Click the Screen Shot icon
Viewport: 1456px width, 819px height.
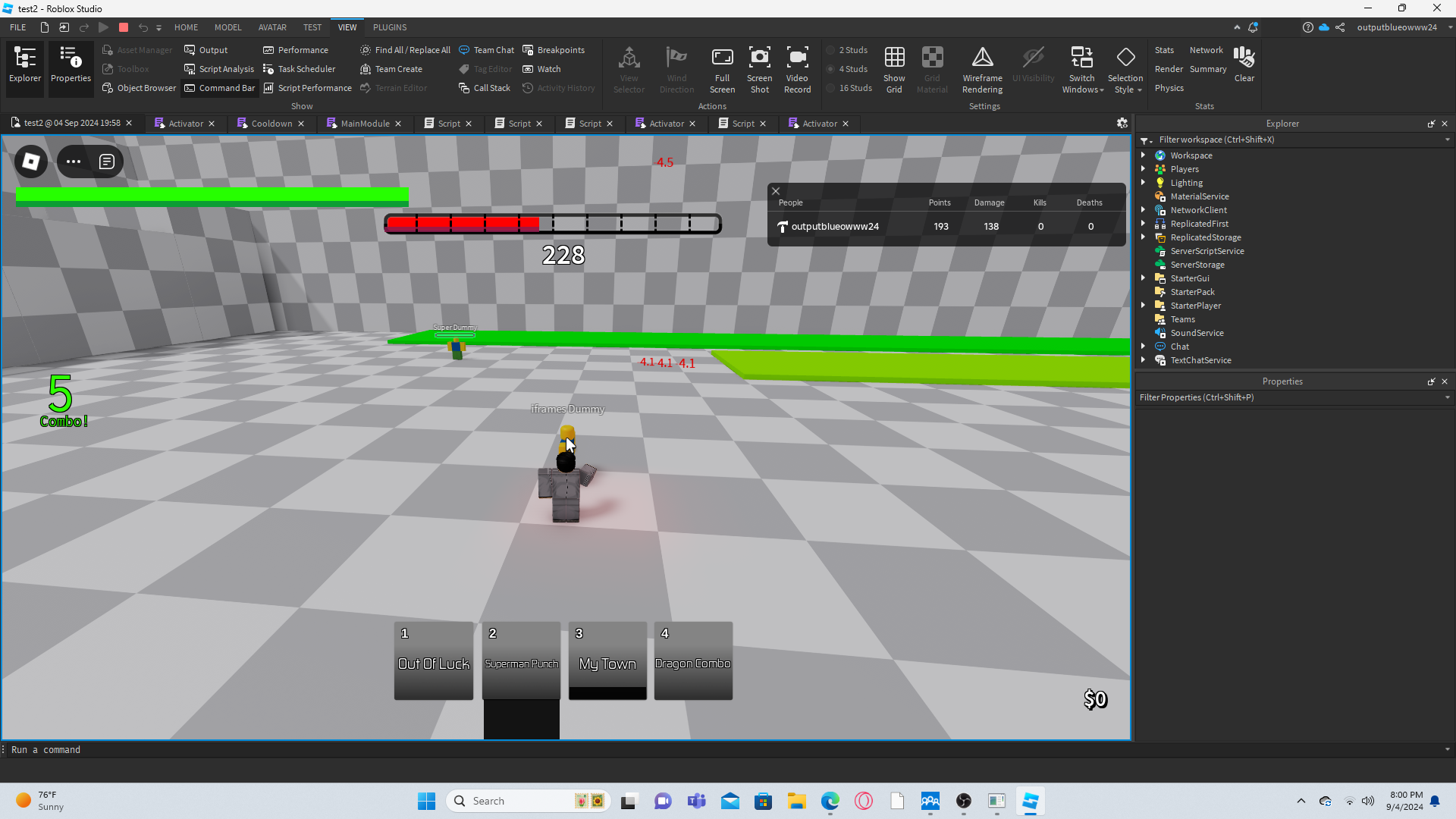[x=759, y=69]
